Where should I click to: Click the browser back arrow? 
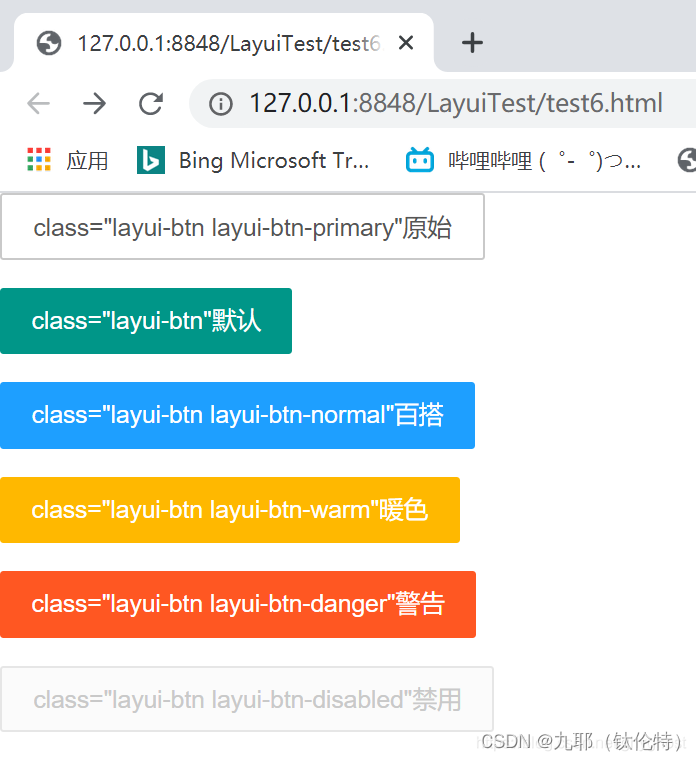38,103
